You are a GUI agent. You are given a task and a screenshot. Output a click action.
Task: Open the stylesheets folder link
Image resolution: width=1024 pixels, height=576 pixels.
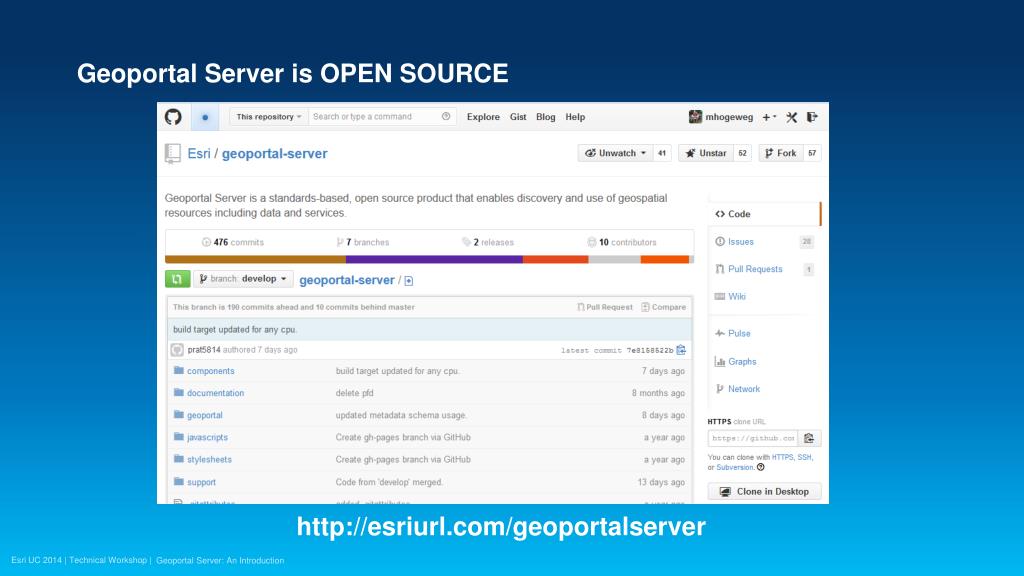click(209, 460)
